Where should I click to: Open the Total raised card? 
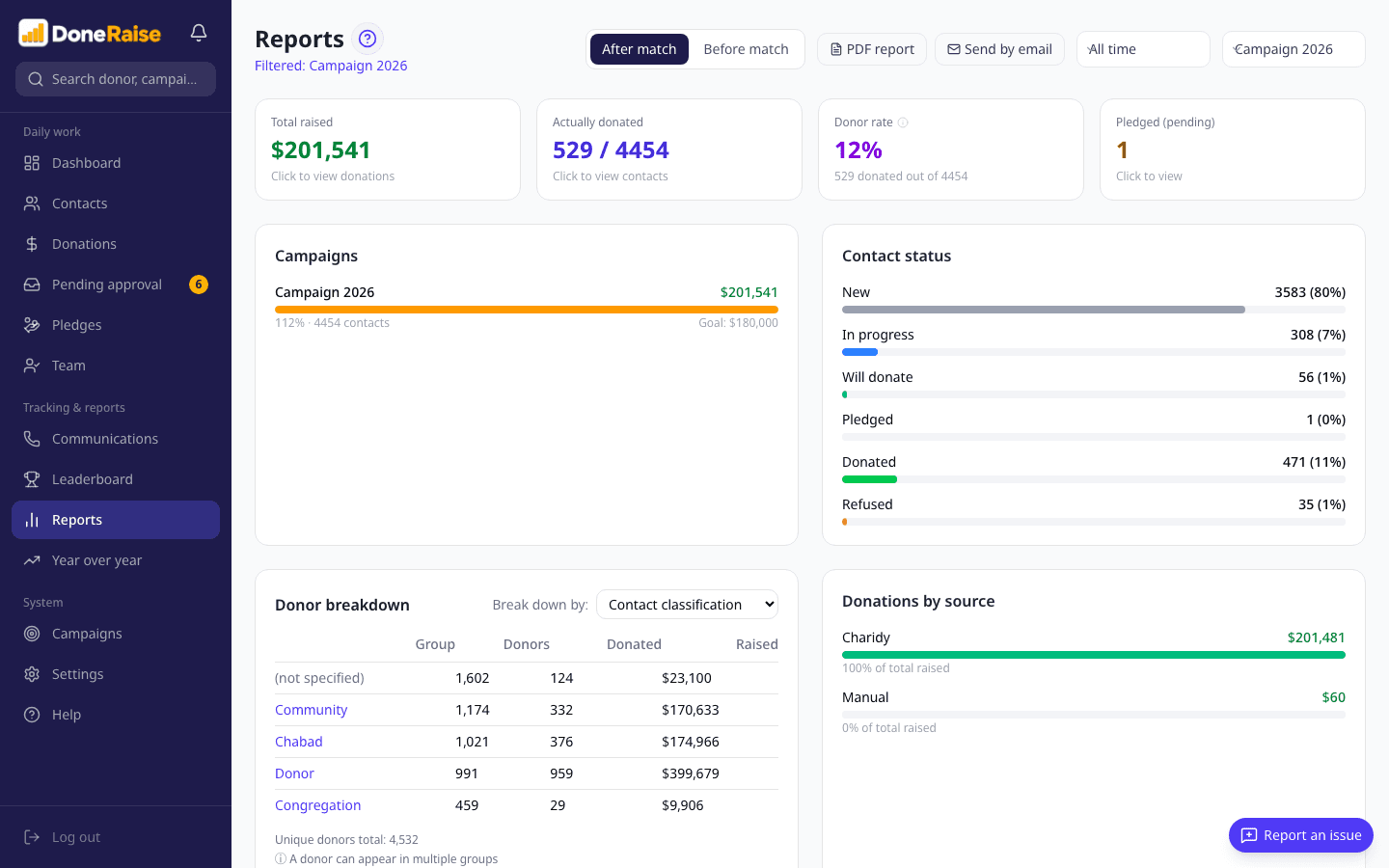(x=388, y=149)
